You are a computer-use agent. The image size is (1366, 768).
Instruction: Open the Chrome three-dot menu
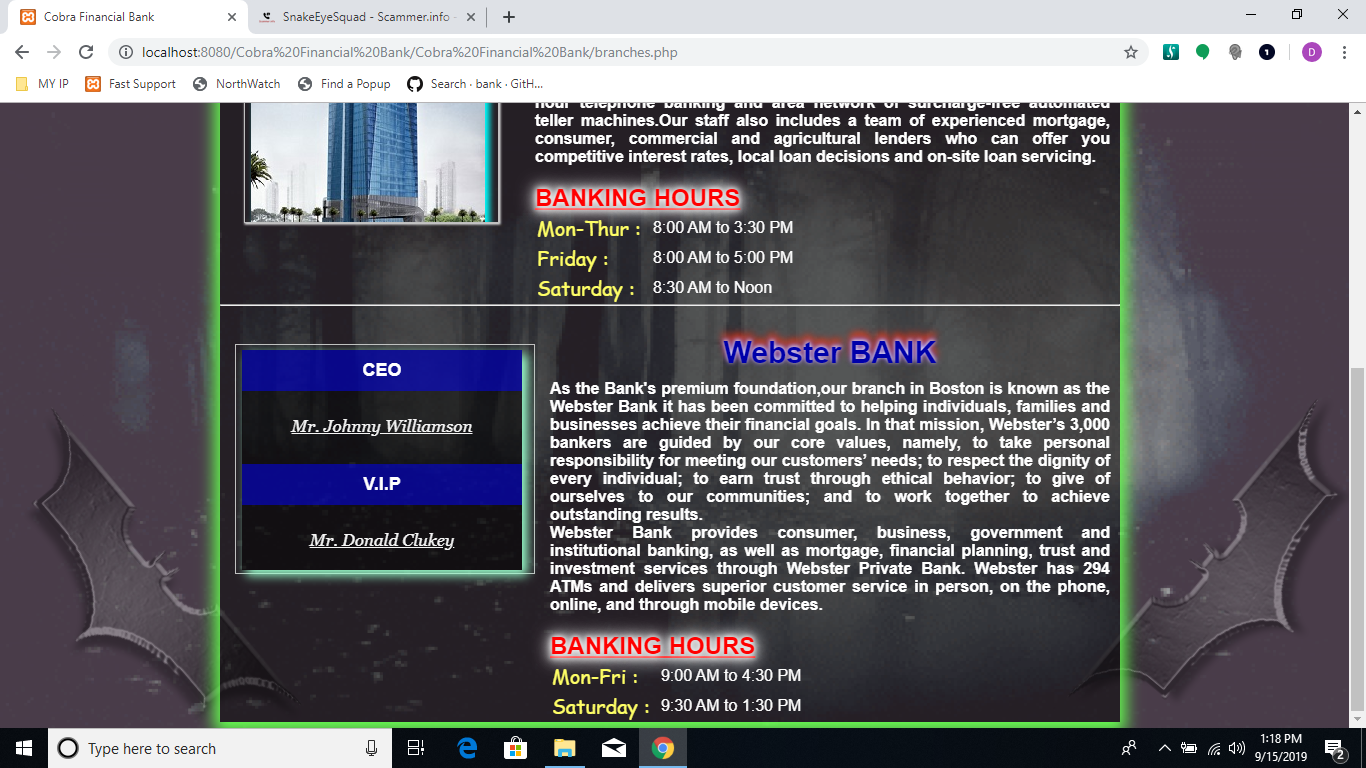coord(1343,52)
